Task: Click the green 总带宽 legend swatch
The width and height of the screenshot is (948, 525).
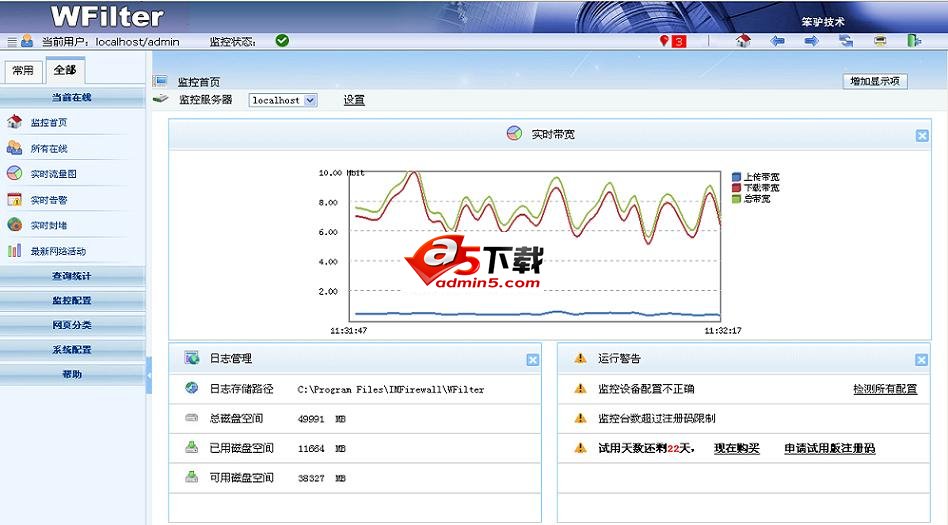Action: 736,198
